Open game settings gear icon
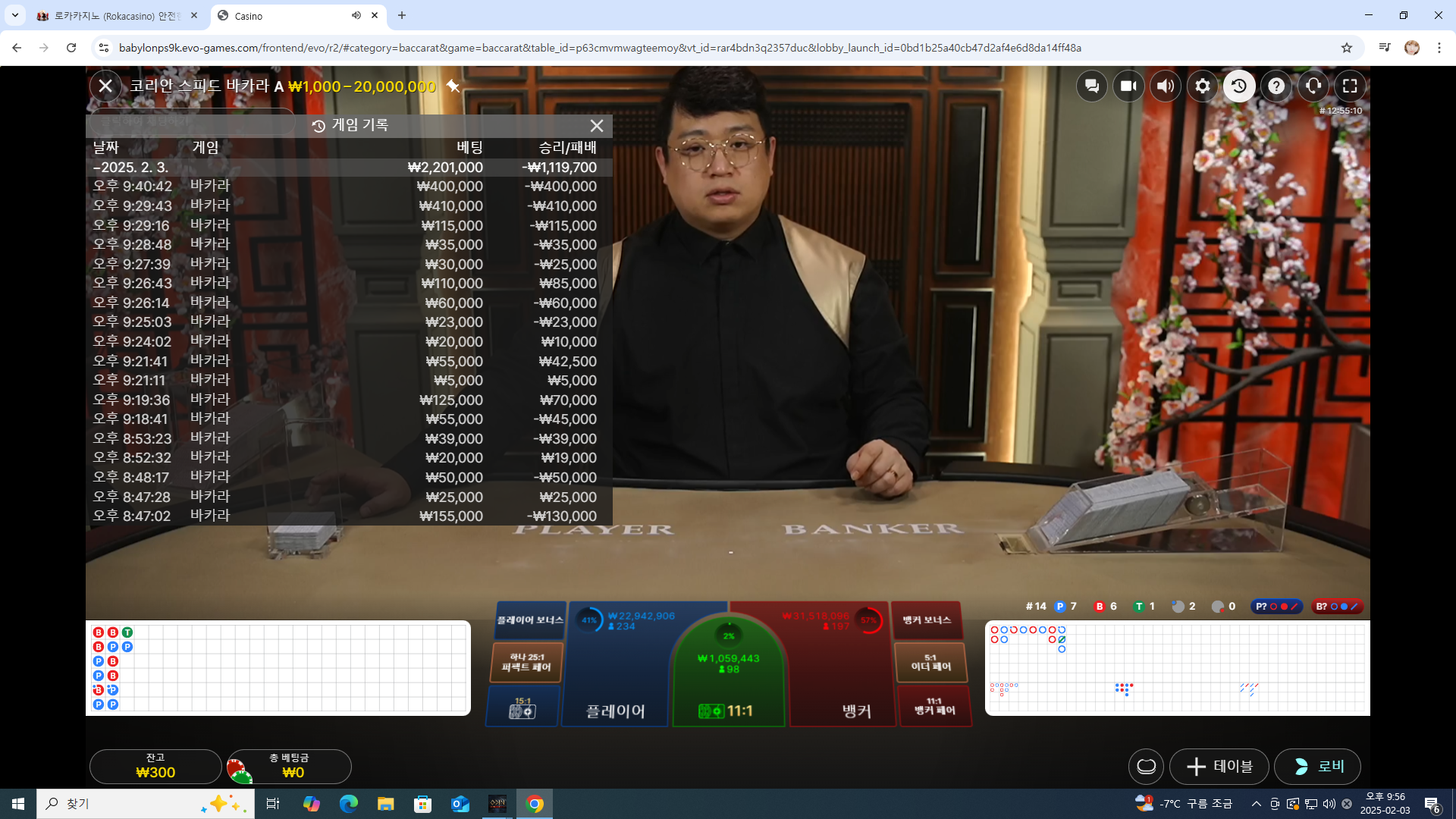The width and height of the screenshot is (1456, 819). (x=1203, y=86)
